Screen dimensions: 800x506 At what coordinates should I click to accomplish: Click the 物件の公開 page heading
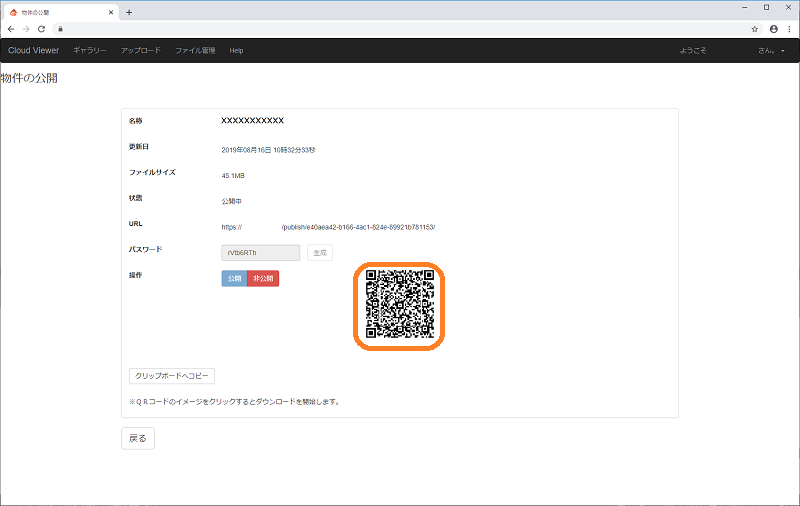29,78
